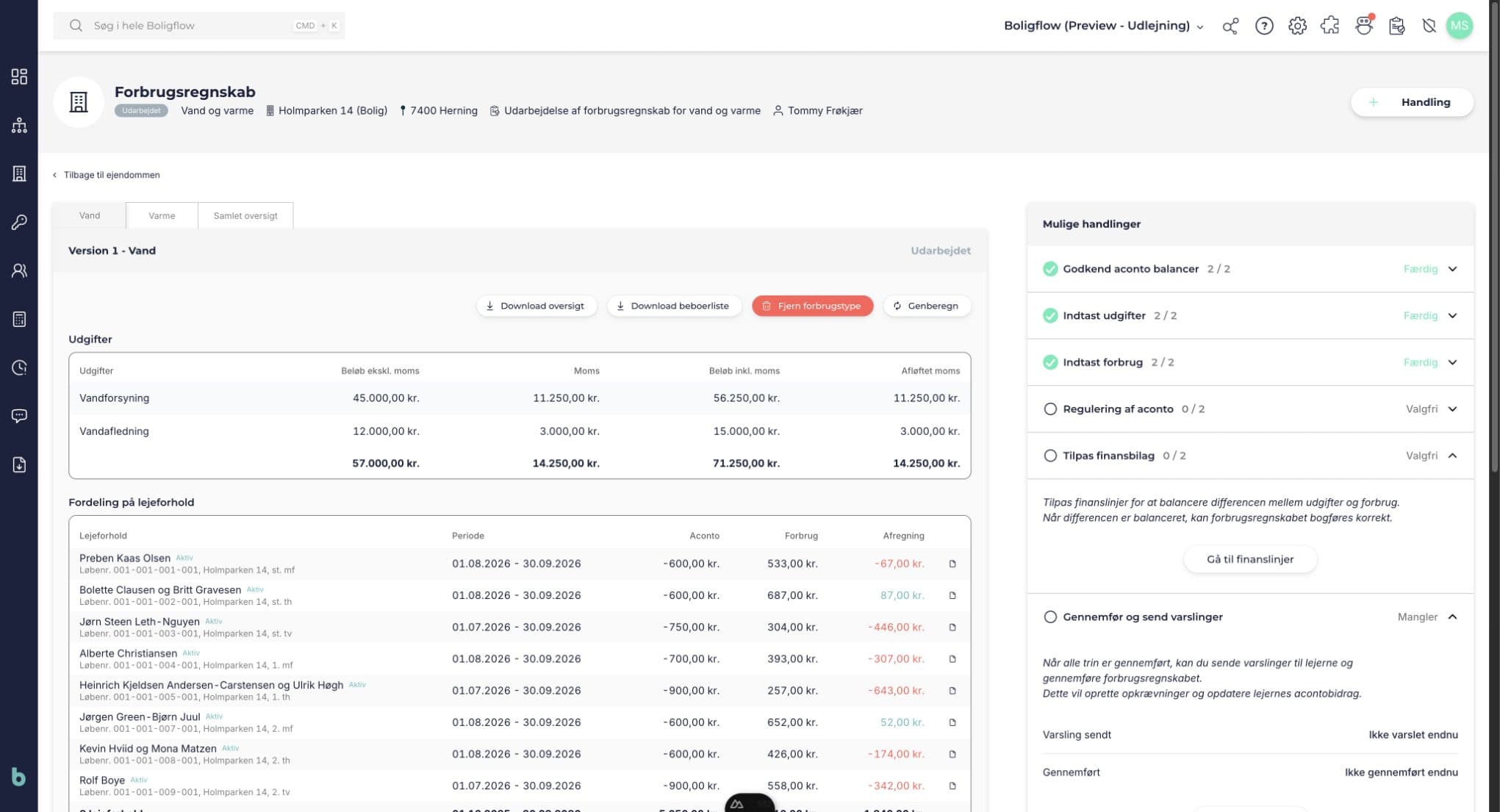Click the share icon in top bar
Viewport: 1500px width, 812px height.
[x=1230, y=26]
